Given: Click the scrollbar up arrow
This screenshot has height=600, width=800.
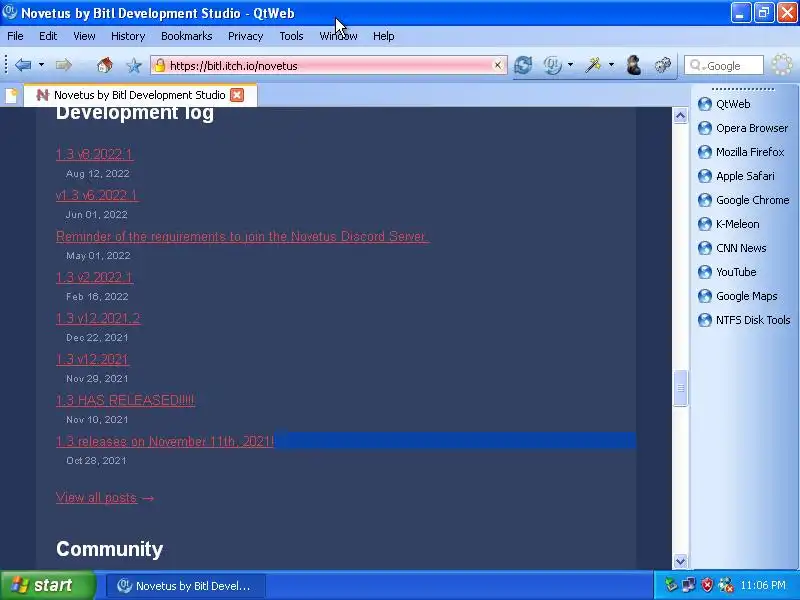Looking at the screenshot, I should [x=680, y=116].
